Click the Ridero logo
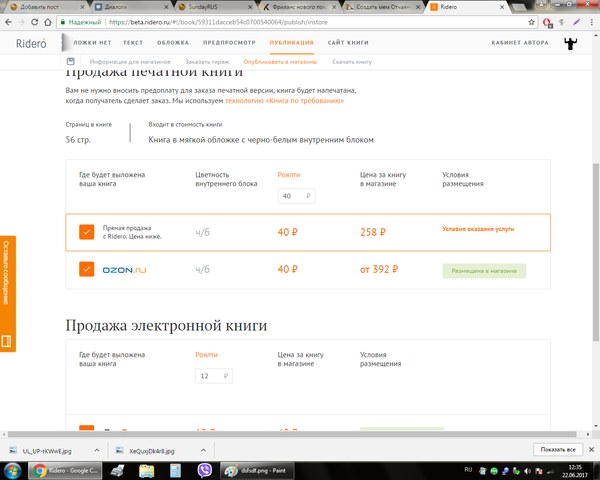600x480 pixels. click(x=31, y=43)
